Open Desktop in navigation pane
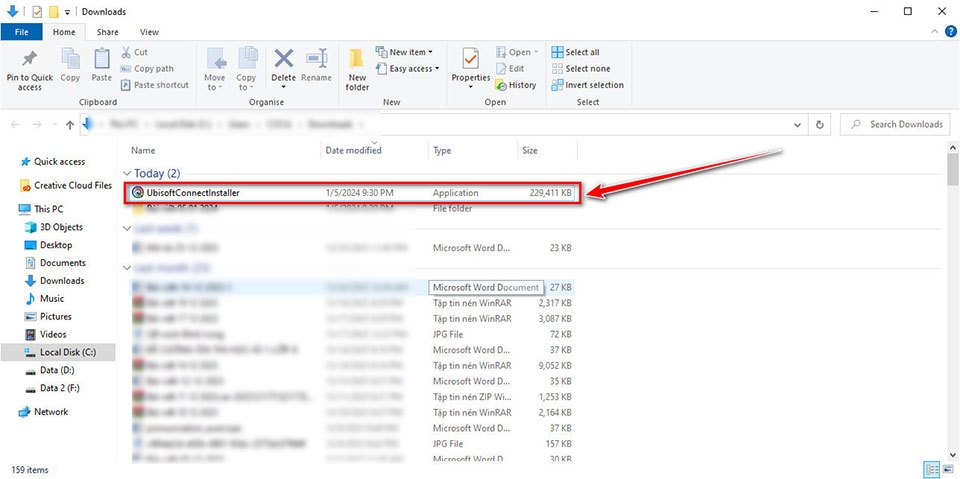Viewport: 960px width, 479px height. [x=48, y=245]
